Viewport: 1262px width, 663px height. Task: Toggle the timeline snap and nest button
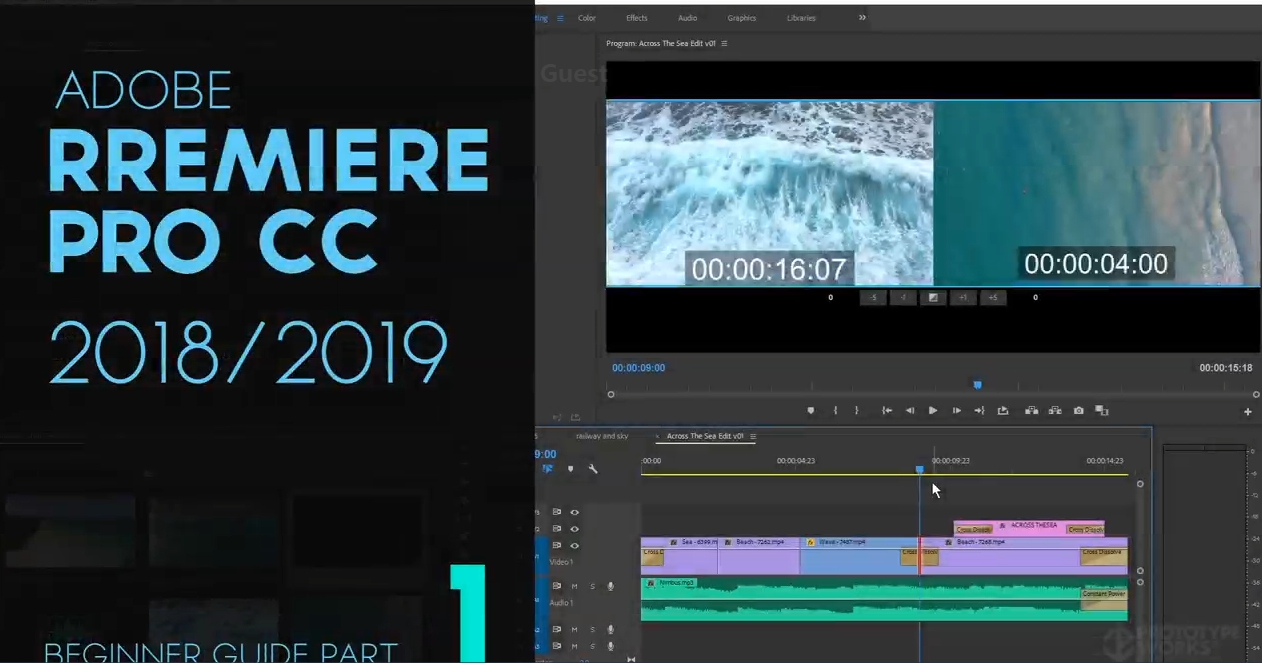[547, 468]
